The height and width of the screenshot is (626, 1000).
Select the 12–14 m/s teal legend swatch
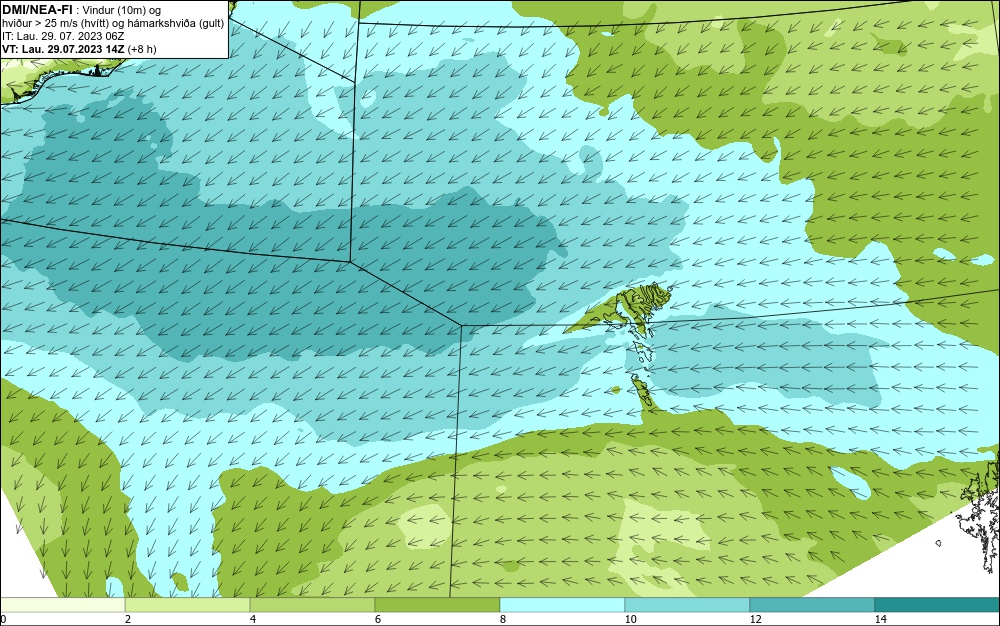click(x=812, y=605)
